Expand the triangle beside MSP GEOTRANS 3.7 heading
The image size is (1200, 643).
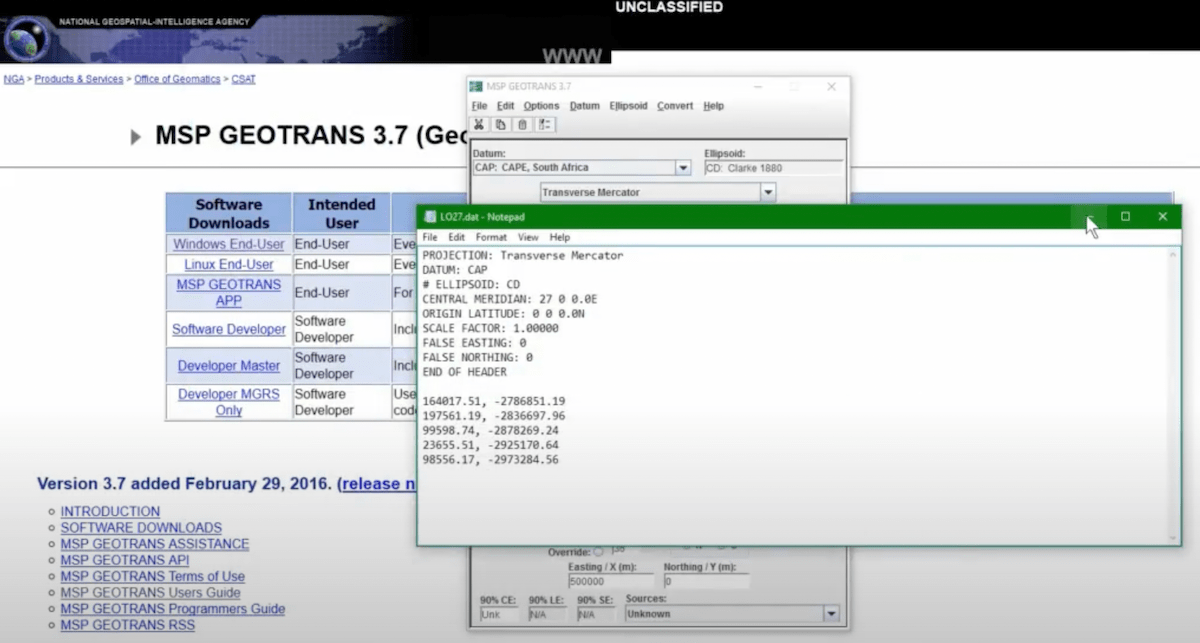[x=136, y=137]
